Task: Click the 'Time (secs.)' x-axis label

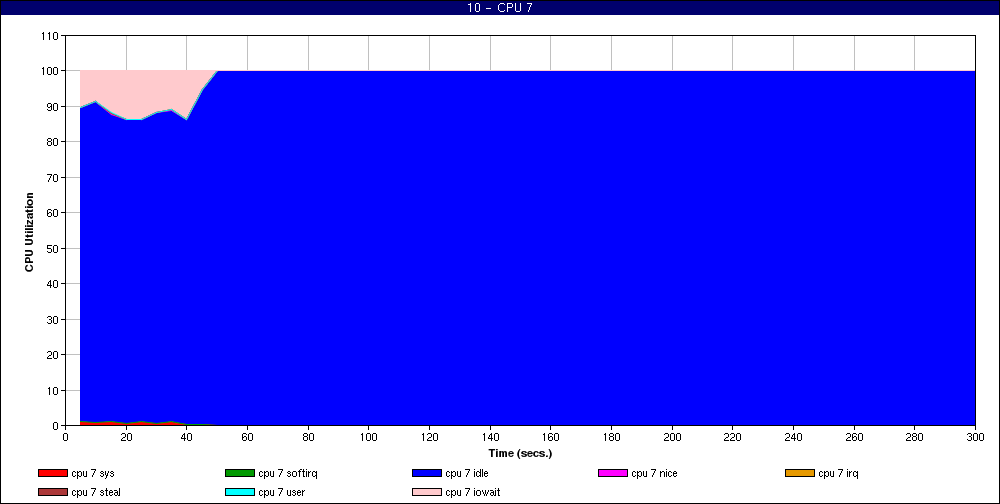Action: coord(520,454)
